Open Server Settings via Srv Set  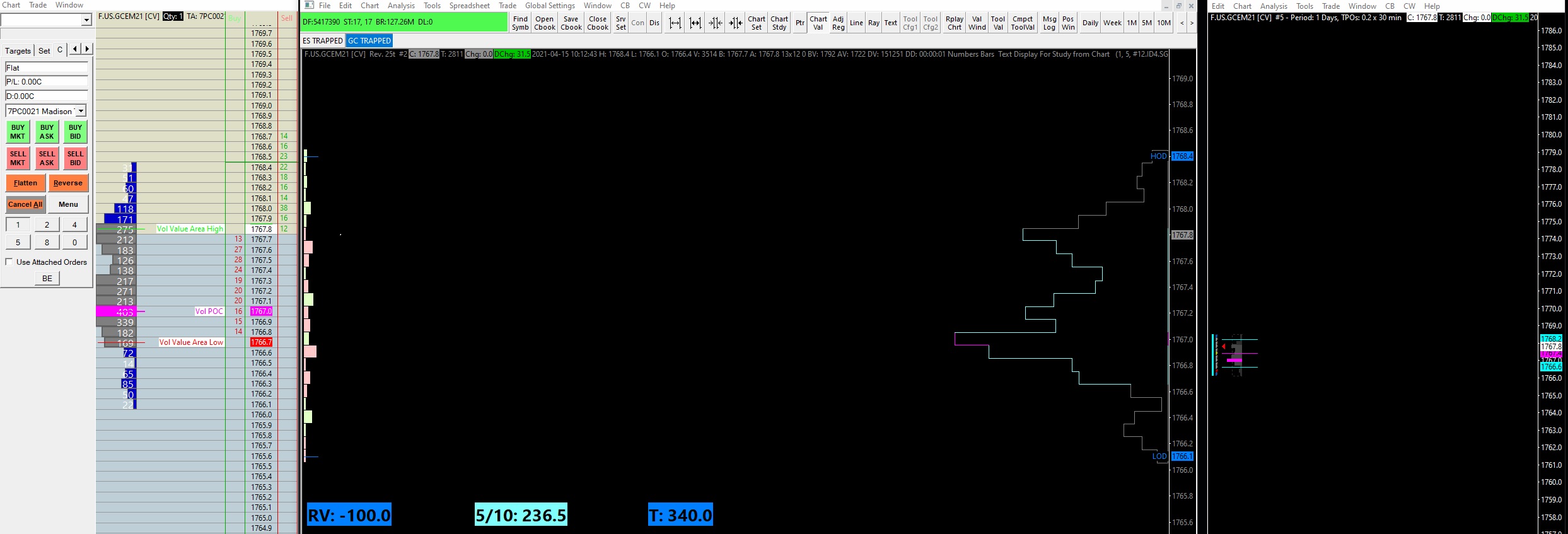[620, 23]
